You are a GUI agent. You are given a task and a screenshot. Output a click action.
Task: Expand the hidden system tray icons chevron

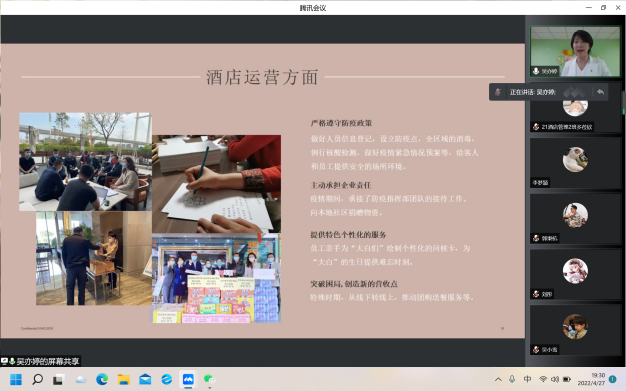pos(498,379)
